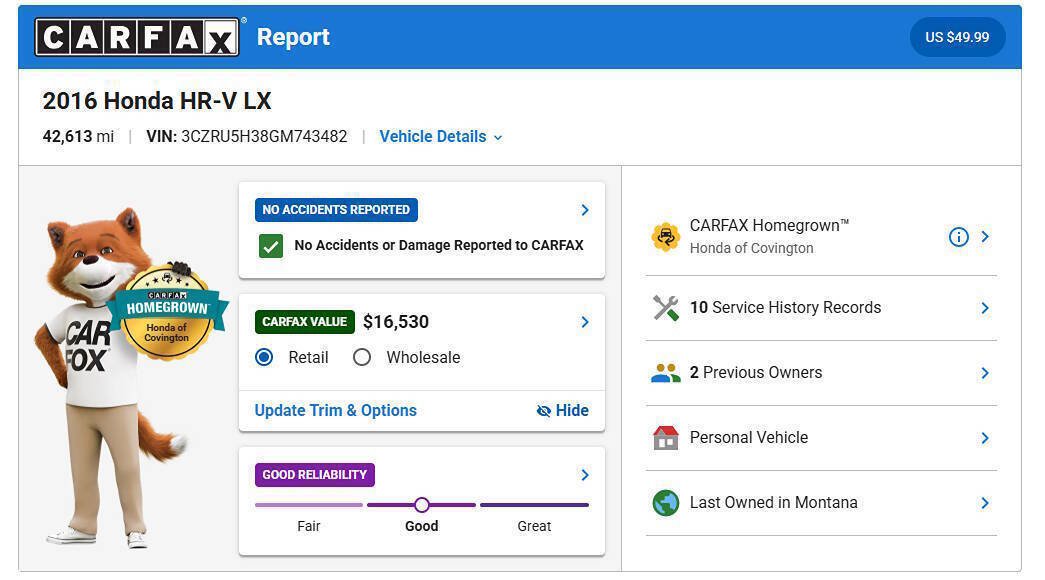The image size is (1045, 580).
Task: Click the Homegrown info circle icon
Action: click(958, 237)
